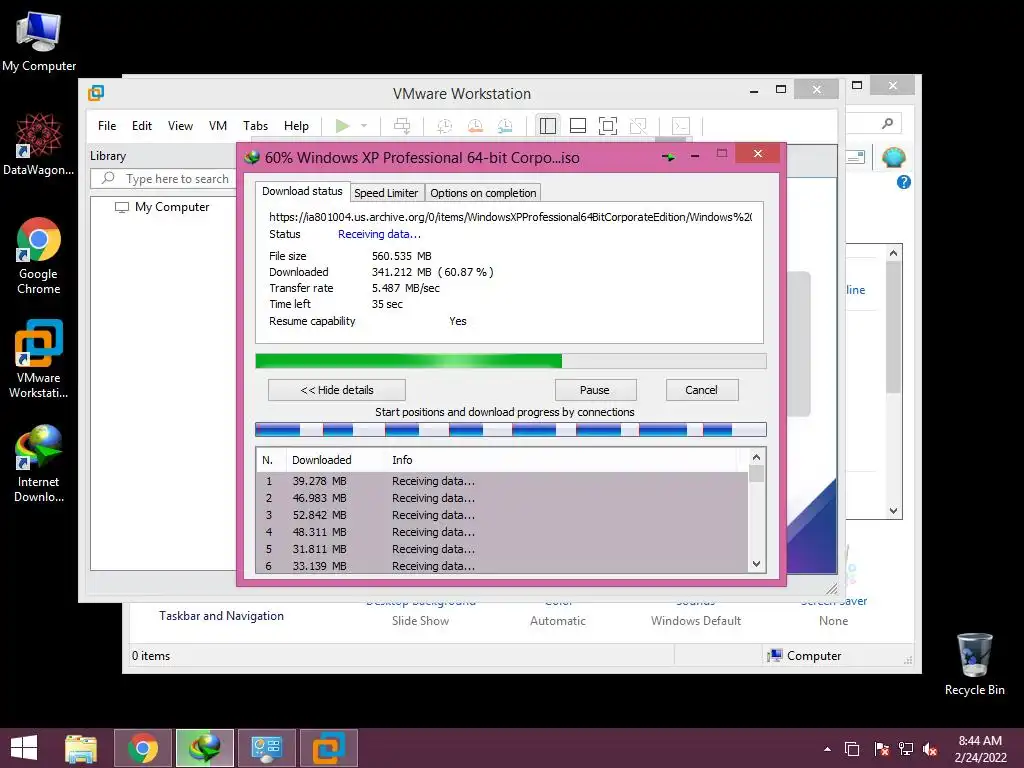Select the Download status tab
The height and width of the screenshot is (768, 1024).
tap(302, 191)
